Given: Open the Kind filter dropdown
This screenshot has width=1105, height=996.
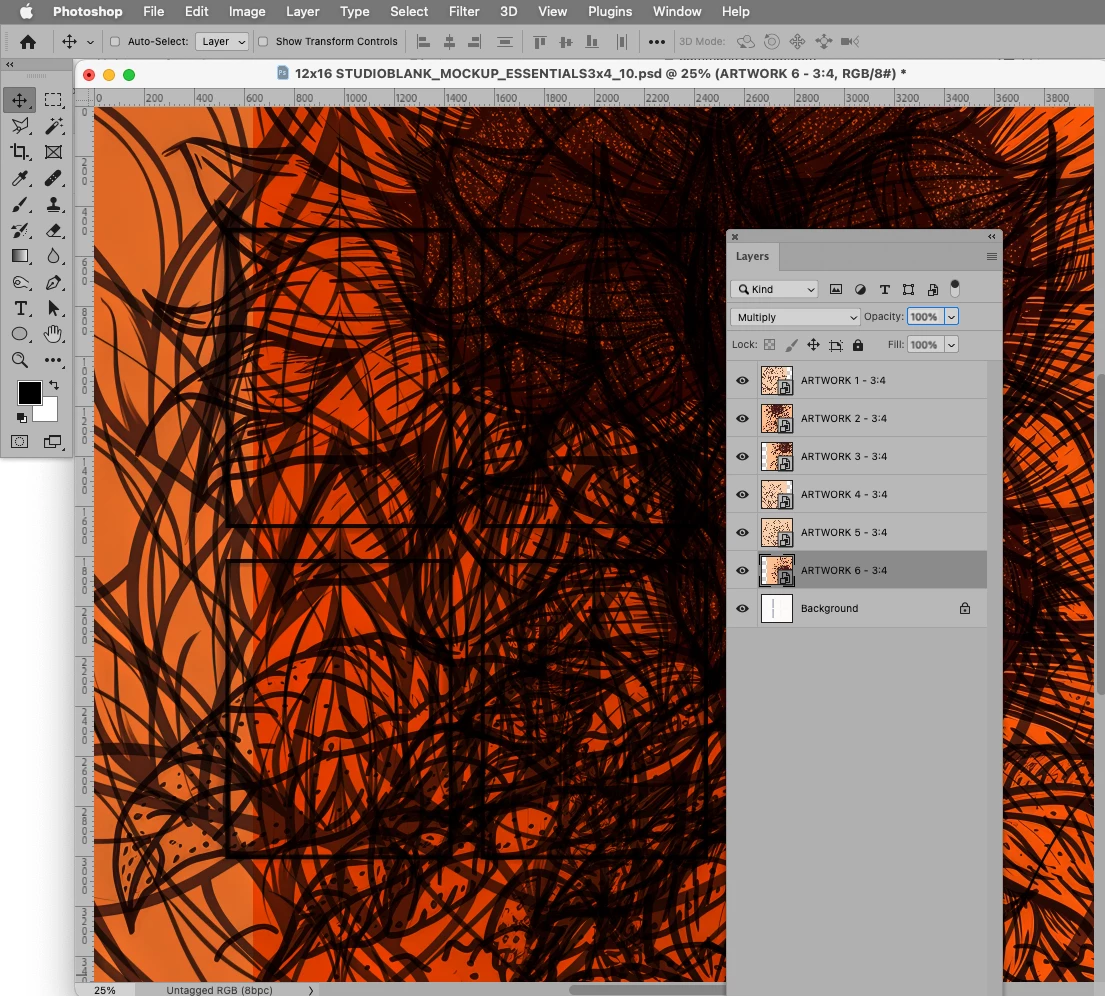Looking at the screenshot, I should [774, 289].
